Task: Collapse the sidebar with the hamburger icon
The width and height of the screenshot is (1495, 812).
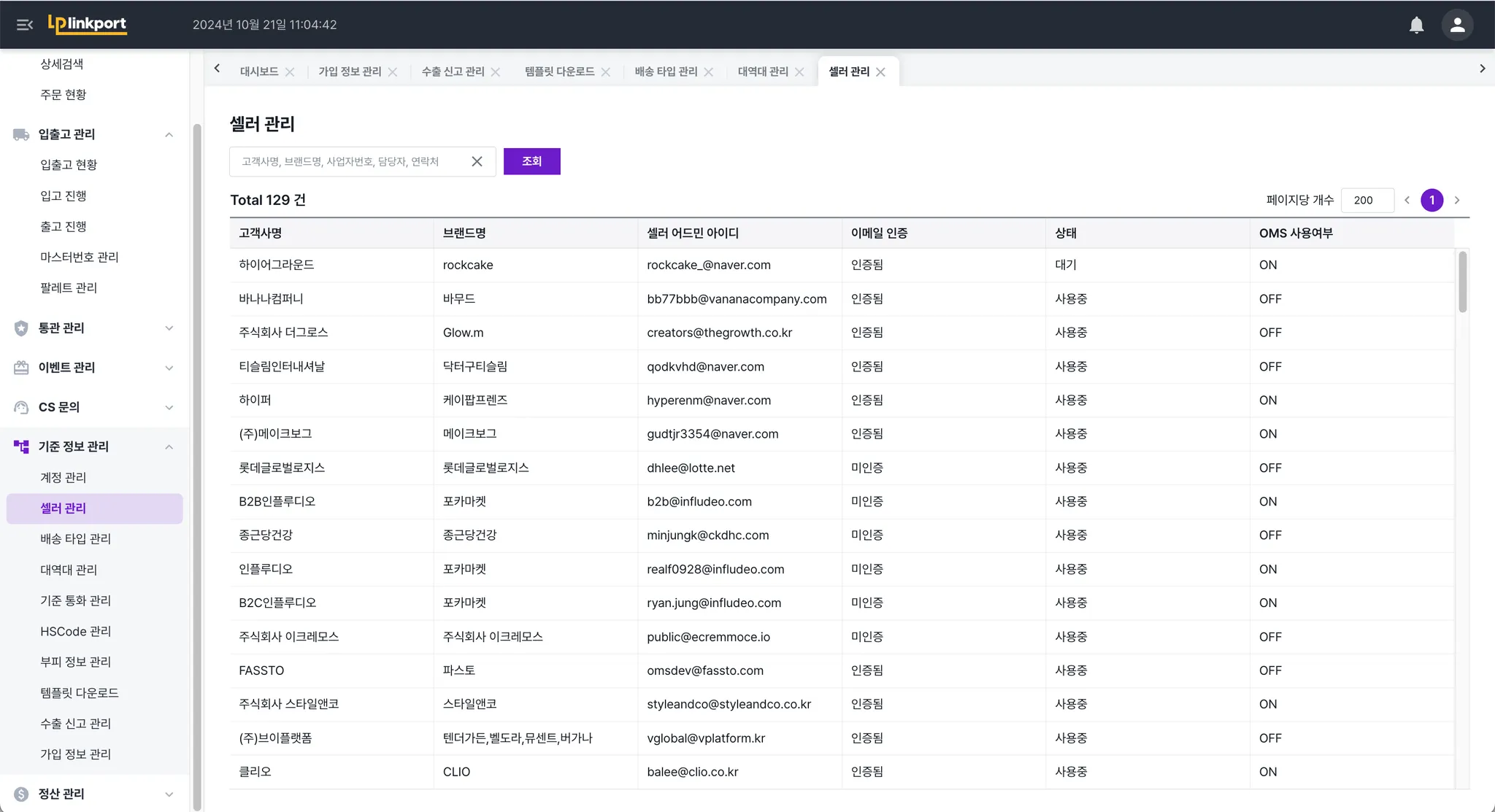Action: click(25, 25)
